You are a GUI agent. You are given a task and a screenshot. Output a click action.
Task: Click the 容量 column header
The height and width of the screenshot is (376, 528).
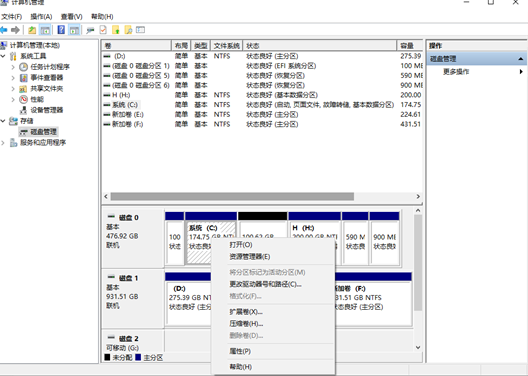click(x=407, y=46)
